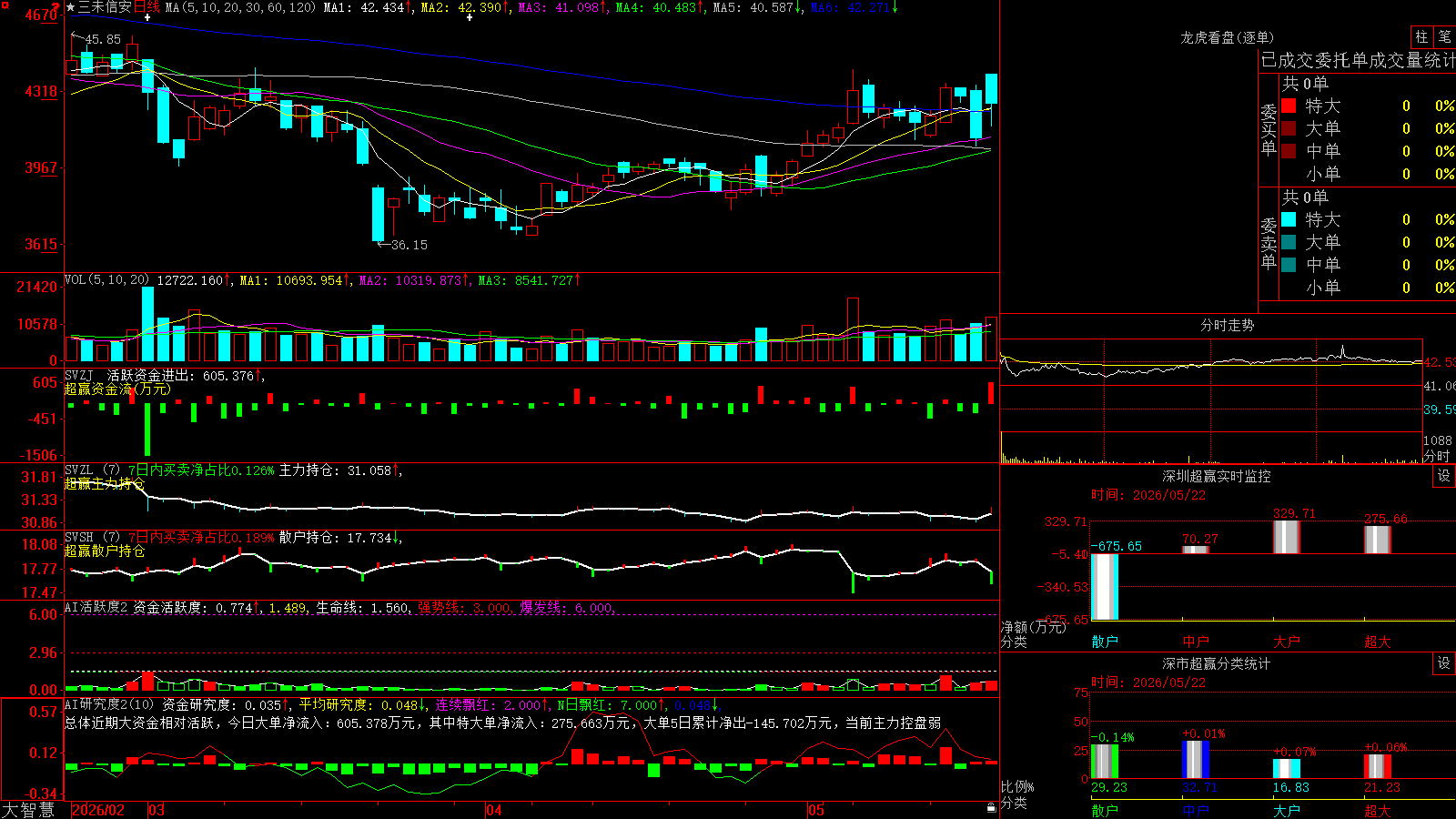Click the first white cross marker on MA6 line
The width and height of the screenshot is (1456, 819).
(x=147, y=17)
